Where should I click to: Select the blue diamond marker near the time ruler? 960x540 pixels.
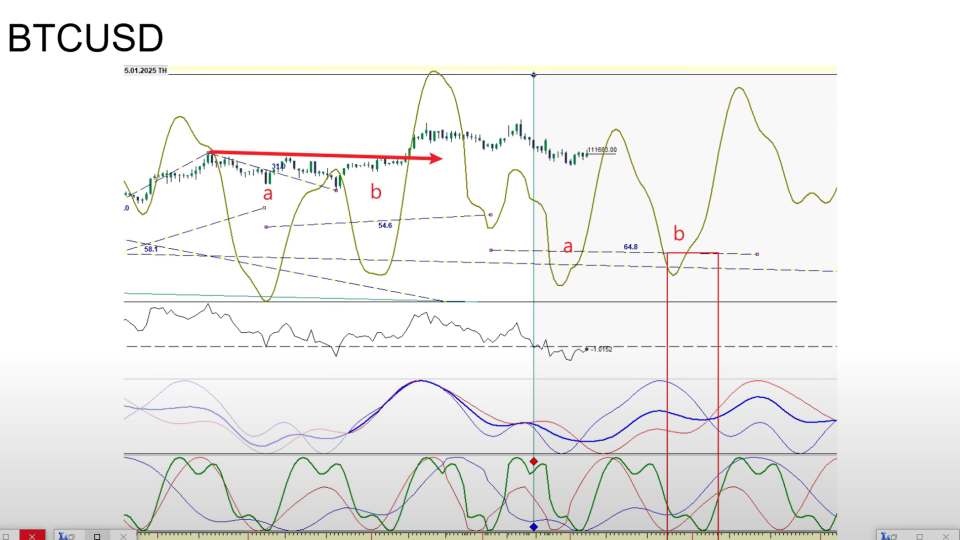pos(534,526)
